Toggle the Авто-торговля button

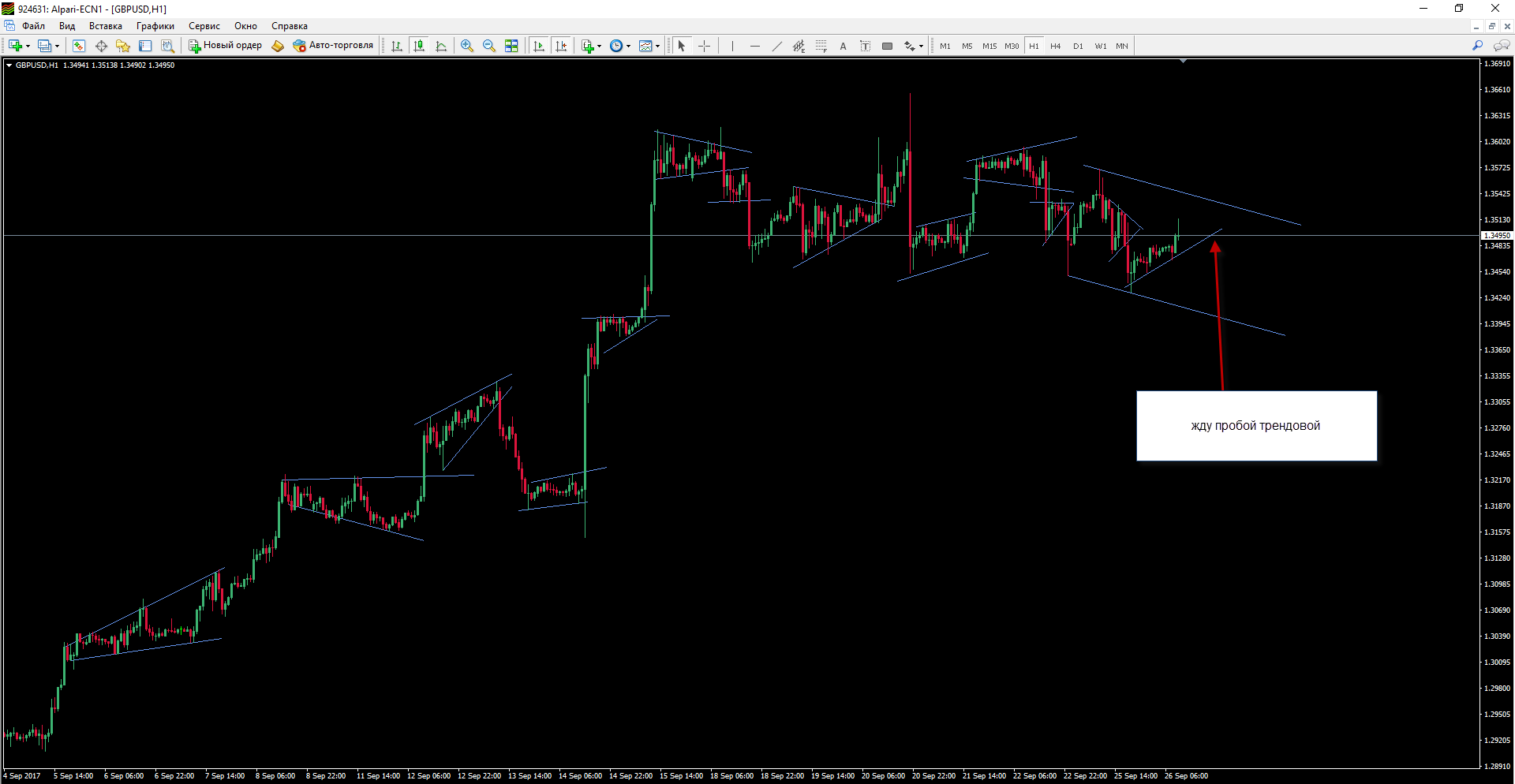point(333,46)
